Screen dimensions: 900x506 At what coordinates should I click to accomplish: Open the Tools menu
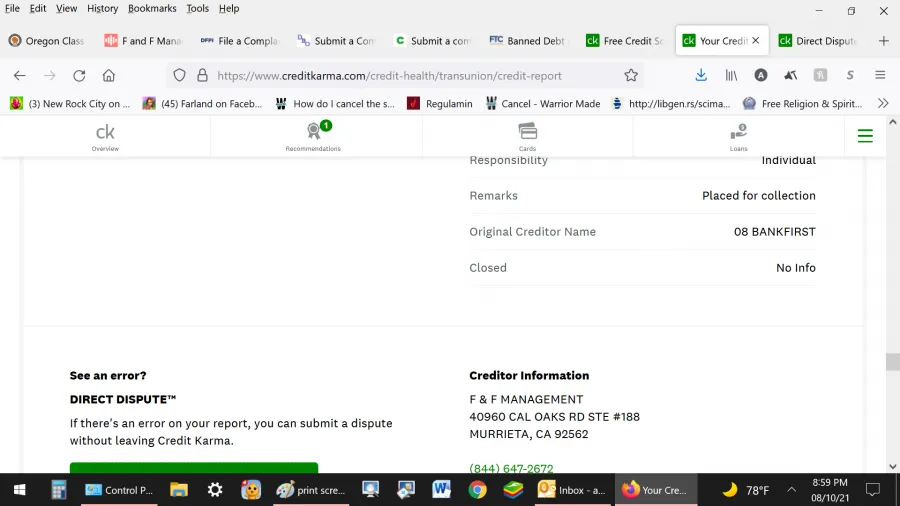pyautogui.click(x=197, y=9)
